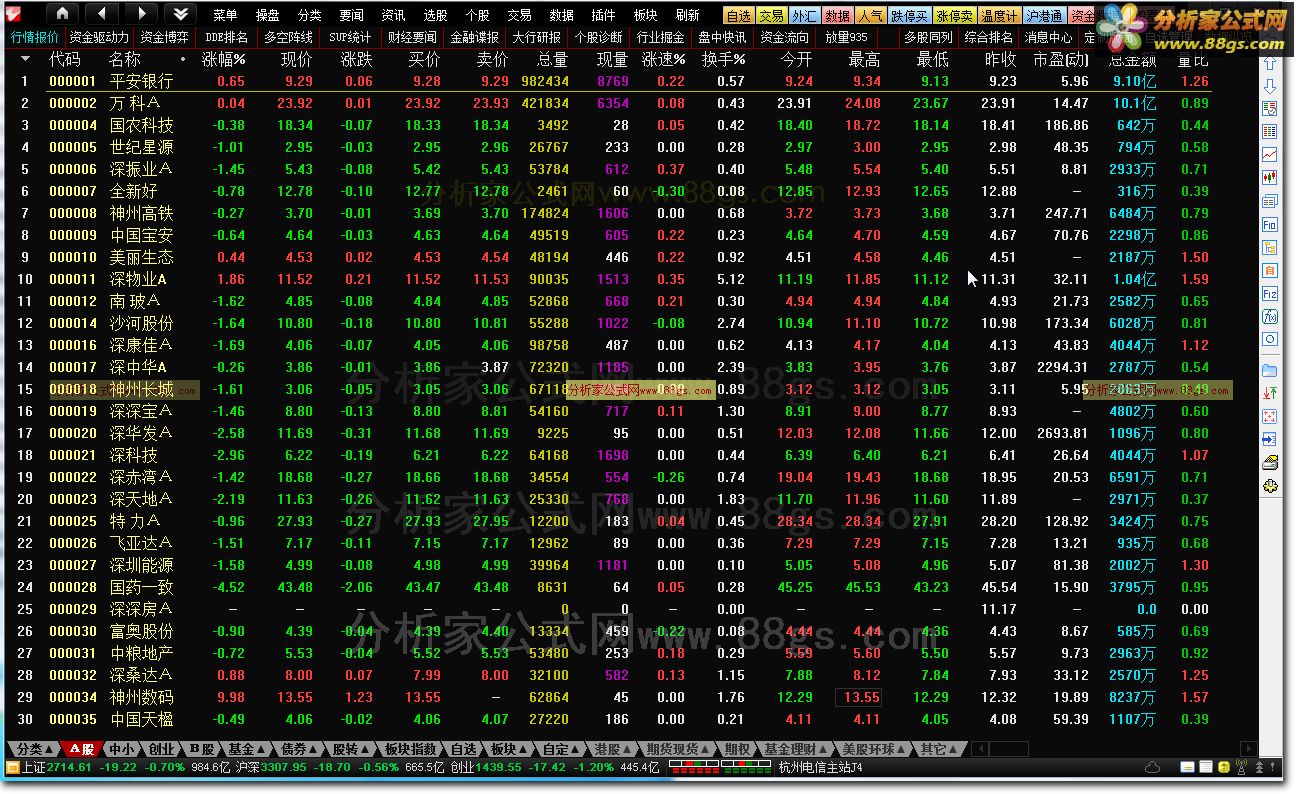
Task: Click the down arrow icon in the right sidebar
Action: tap(1270, 87)
